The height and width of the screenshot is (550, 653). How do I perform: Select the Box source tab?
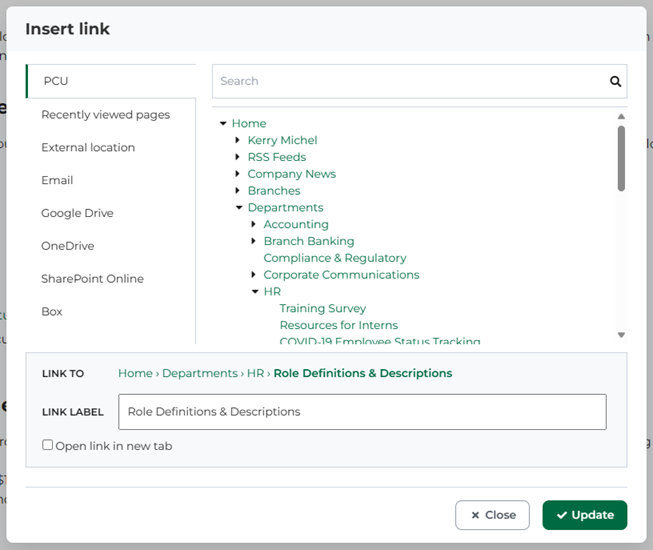click(x=52, y=311)
